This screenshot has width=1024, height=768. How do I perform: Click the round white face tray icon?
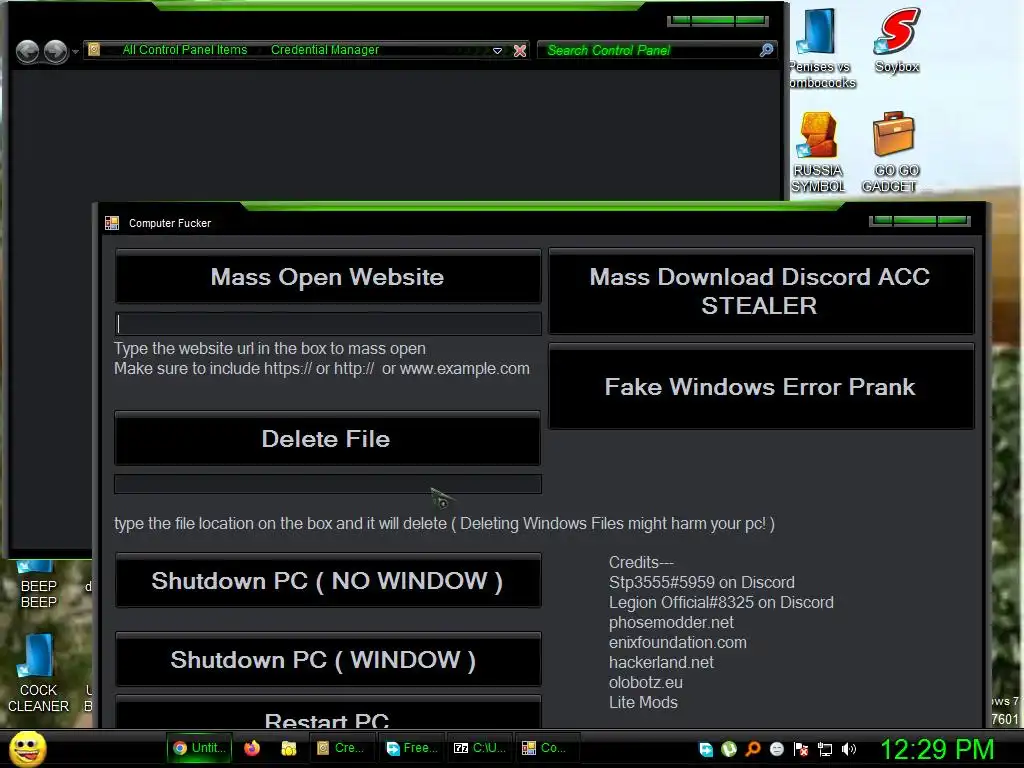pos(776,749)
